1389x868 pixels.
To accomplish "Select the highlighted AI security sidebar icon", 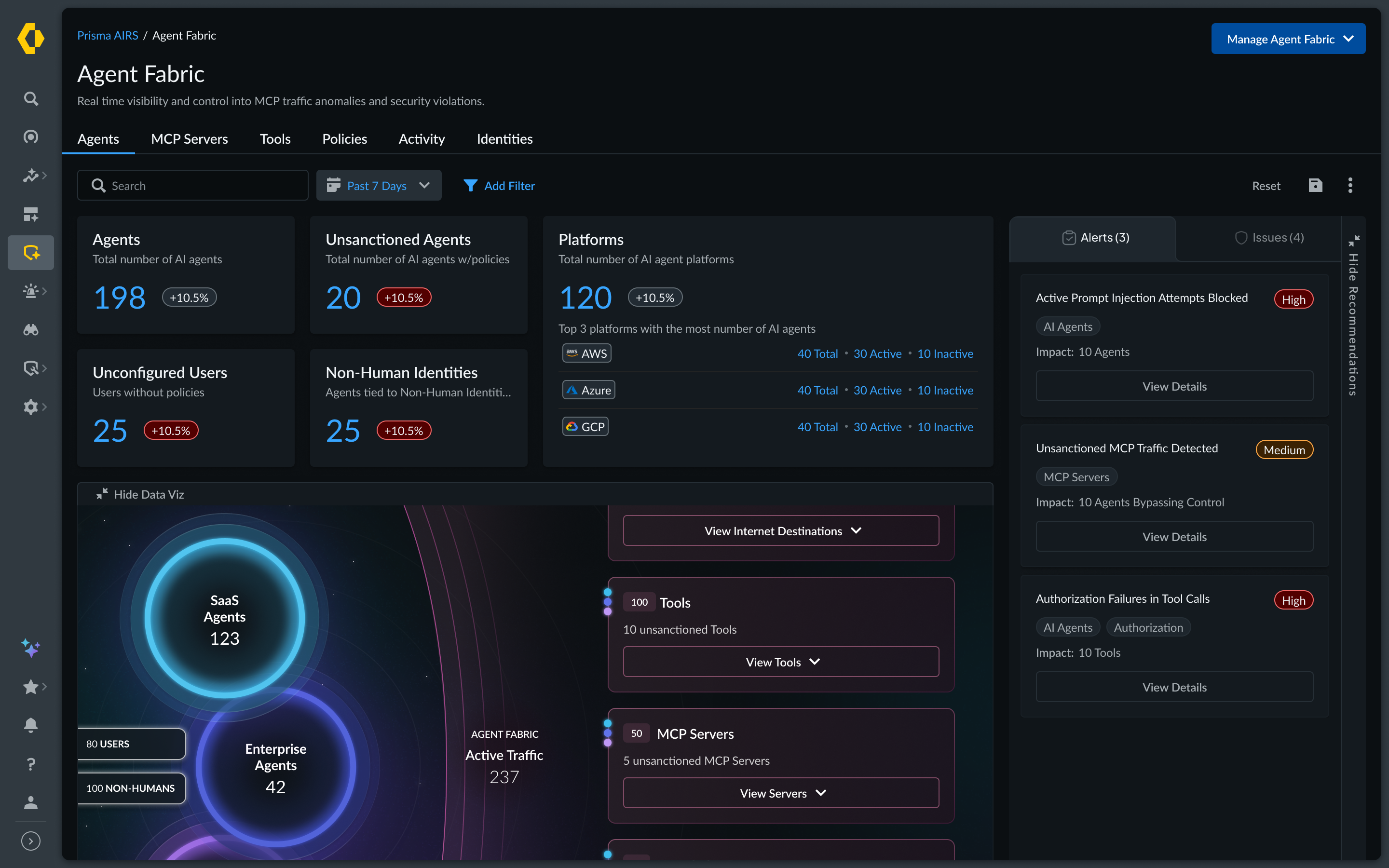I will (31, 253).
